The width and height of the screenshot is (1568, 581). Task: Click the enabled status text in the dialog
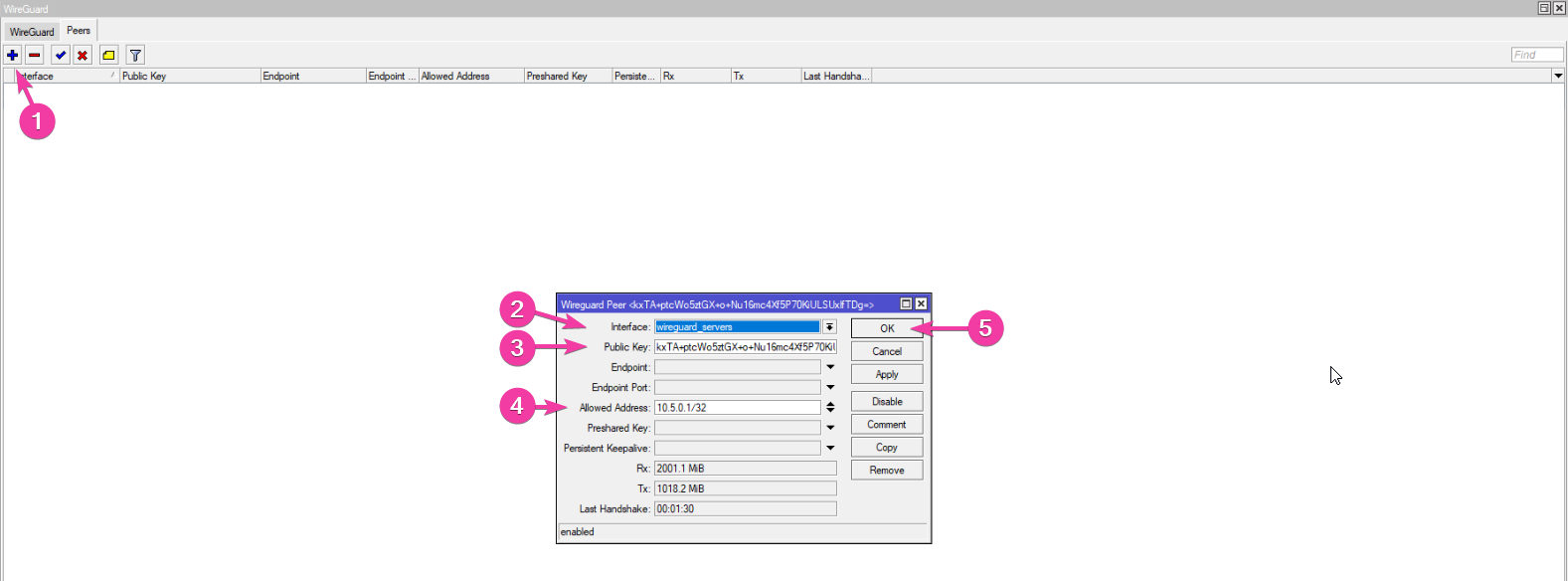(x=578, y=532)
